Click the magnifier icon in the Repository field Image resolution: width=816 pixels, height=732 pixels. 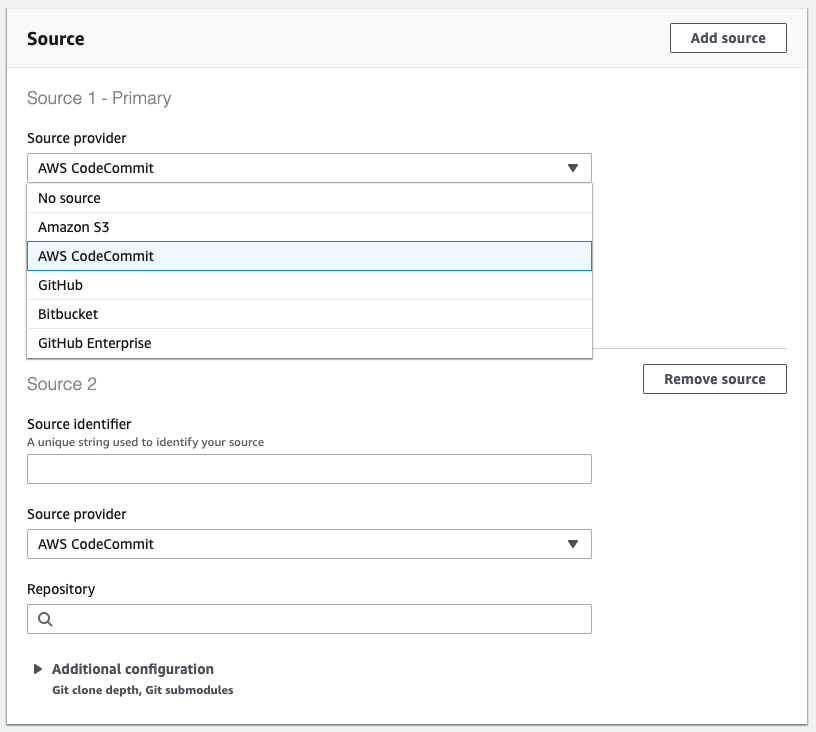45,619
